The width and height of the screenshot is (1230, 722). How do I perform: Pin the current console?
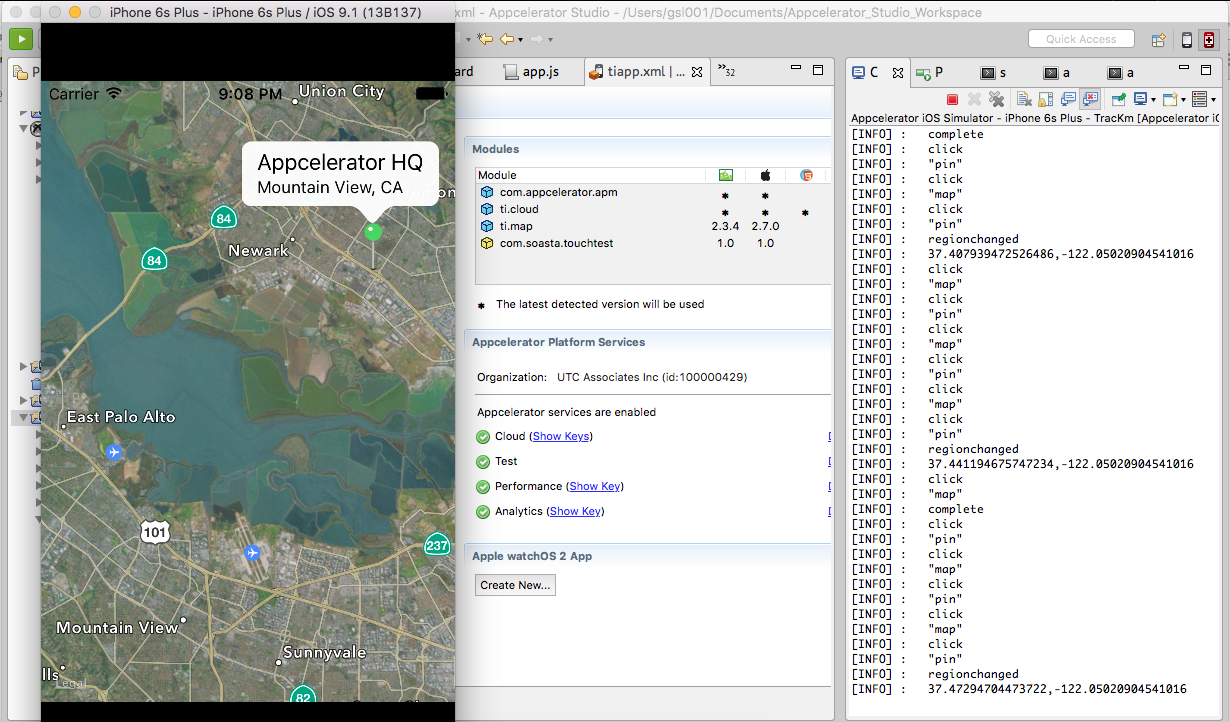coord(1118,99)
